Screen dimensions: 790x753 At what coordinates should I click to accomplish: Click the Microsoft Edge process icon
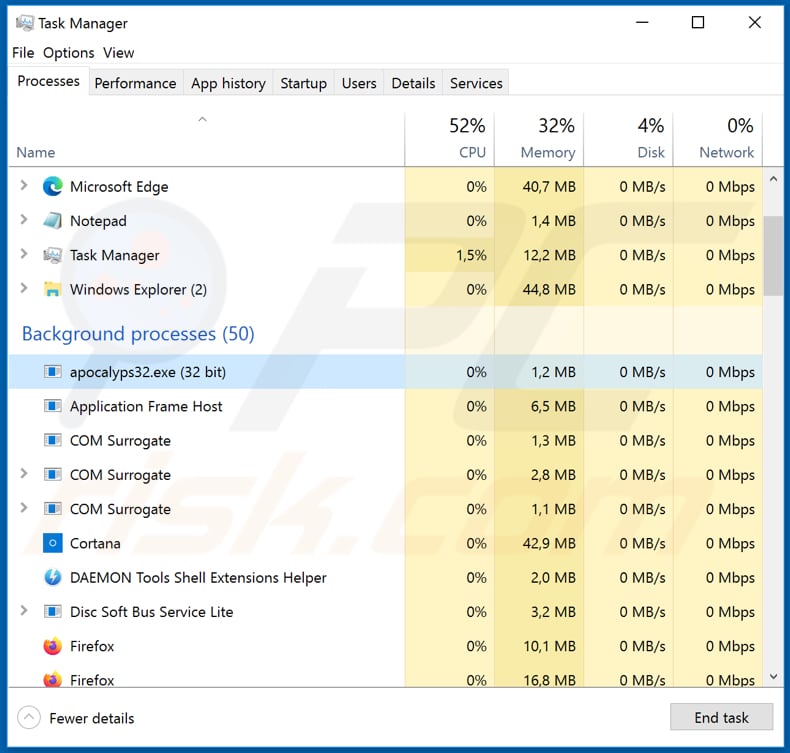(52, 186)
